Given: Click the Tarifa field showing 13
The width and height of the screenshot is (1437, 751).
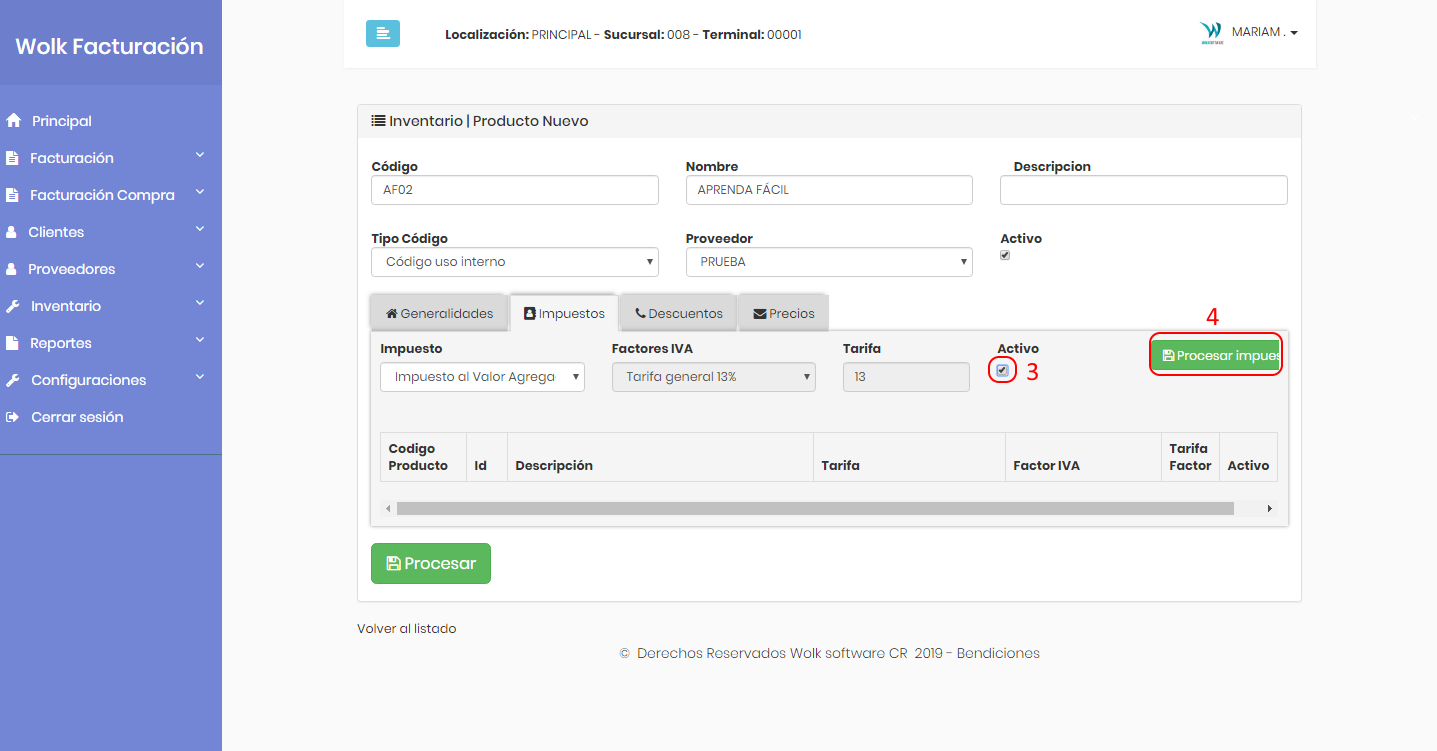Looking at the screenshot, I should point(906,377).
